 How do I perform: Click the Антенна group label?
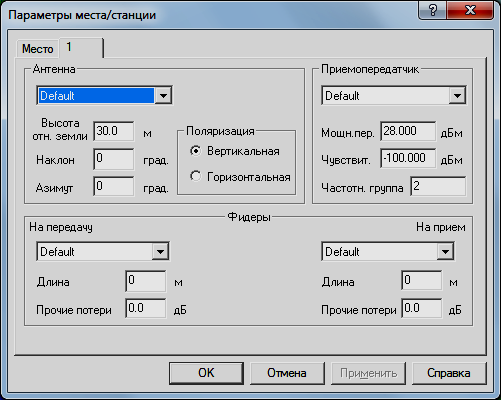54,69
